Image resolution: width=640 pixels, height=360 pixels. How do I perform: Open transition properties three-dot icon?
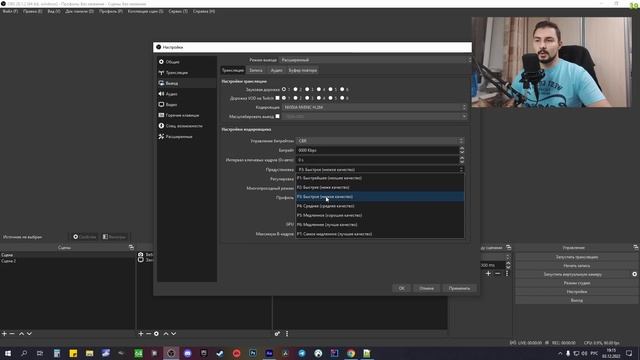pos(507,273)
